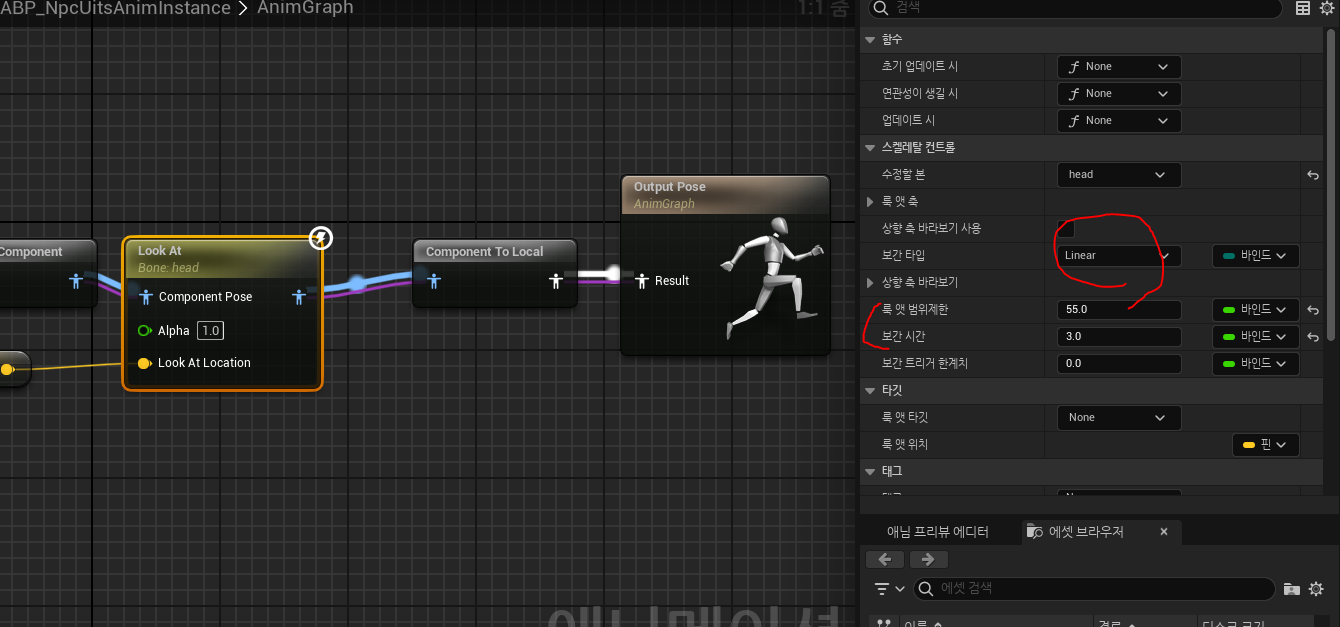This screenshot has width=1340, height=627.
Task: Open the property matrix table view icon
Action: click(x=1303, y=8)
